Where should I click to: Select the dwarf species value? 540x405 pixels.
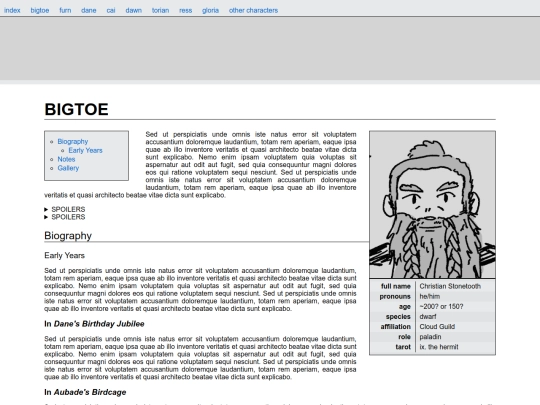[428, 316]
